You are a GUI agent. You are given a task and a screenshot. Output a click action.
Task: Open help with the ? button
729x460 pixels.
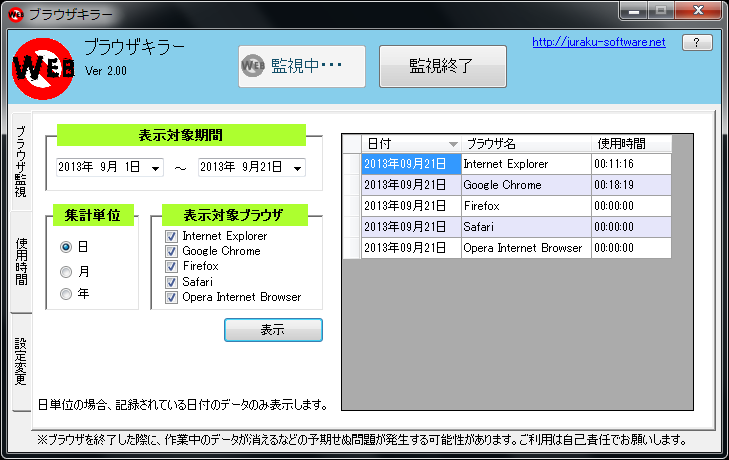pos(696,43)
